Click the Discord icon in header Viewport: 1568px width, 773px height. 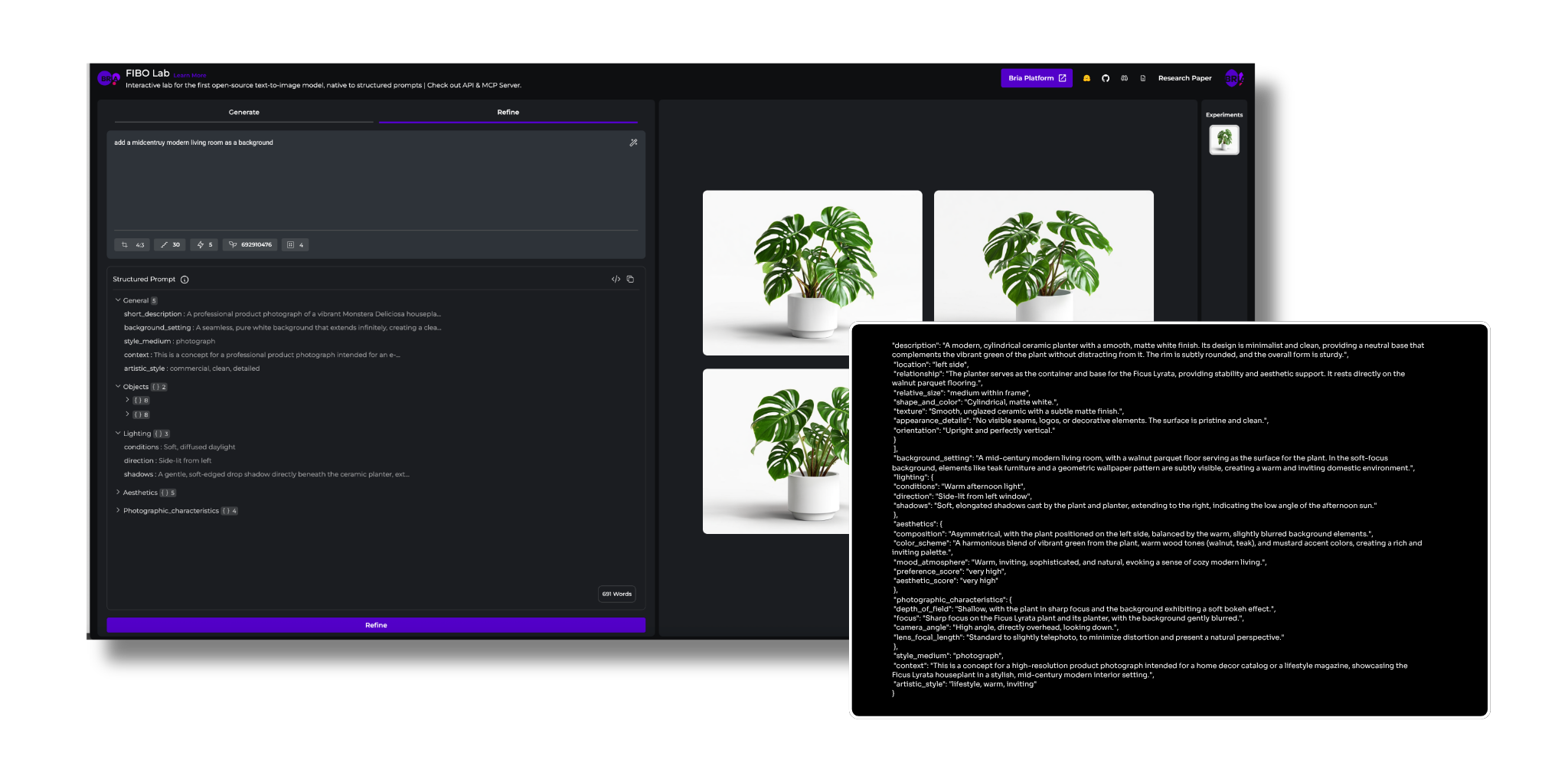coord(1124,78)
